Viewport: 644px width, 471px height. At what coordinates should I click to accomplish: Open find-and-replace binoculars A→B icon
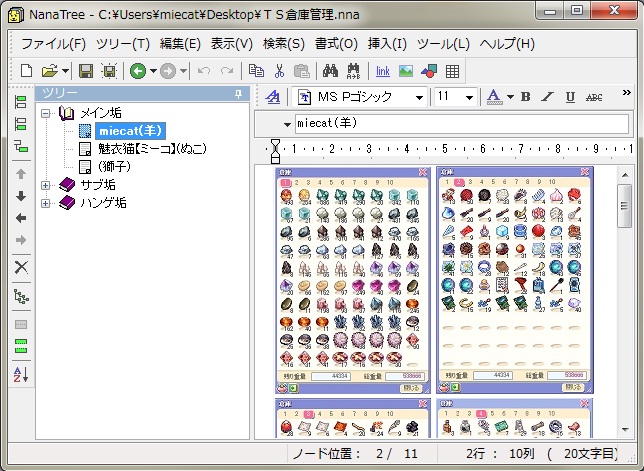pyautogui.click(x=353, y=71)
